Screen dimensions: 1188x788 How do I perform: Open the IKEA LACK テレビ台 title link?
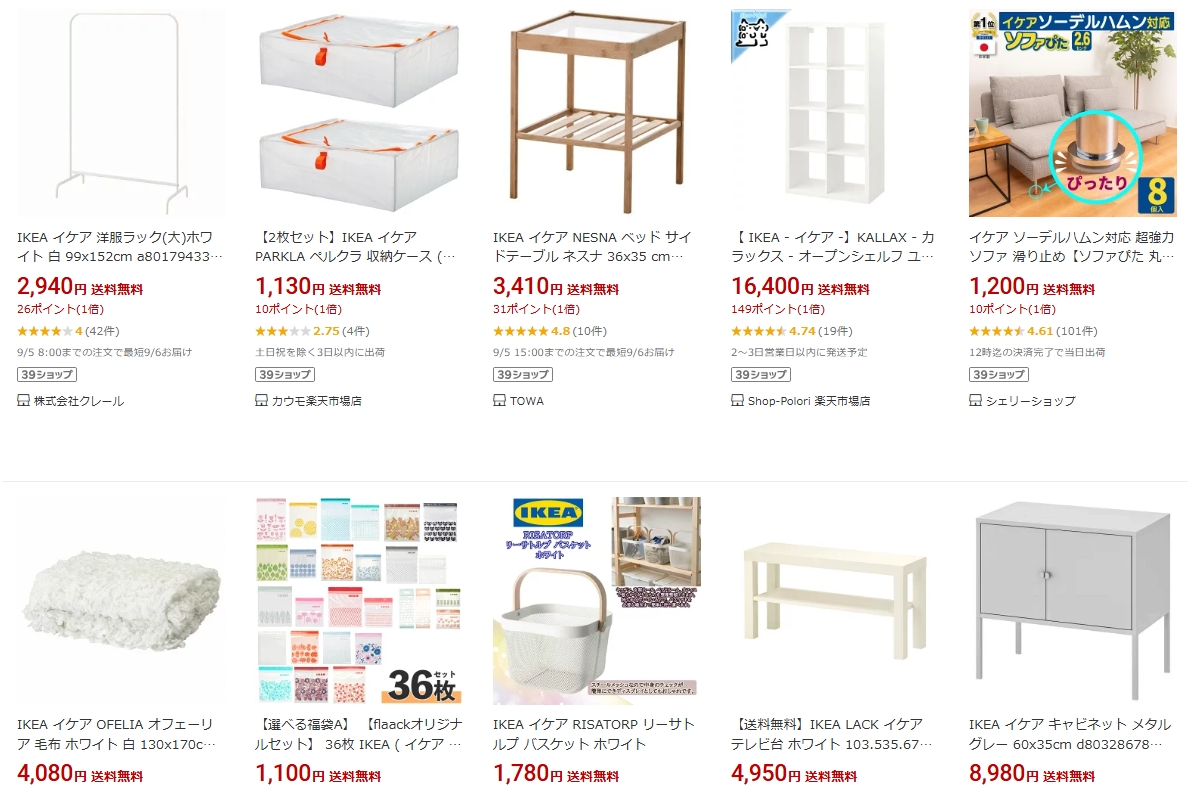832,734
